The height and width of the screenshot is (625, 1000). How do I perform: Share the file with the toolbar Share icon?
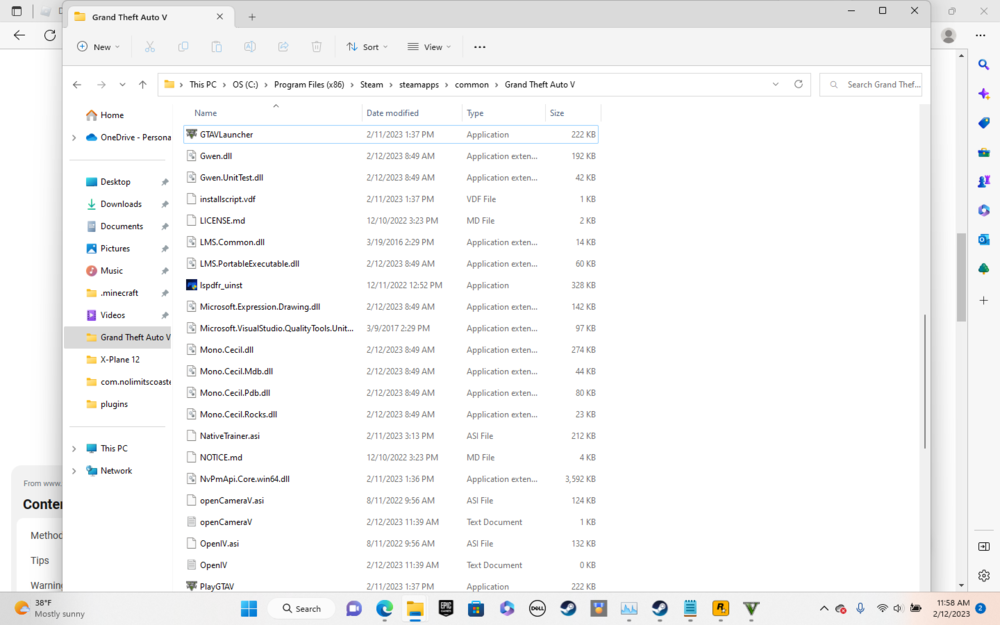[283, 46]
